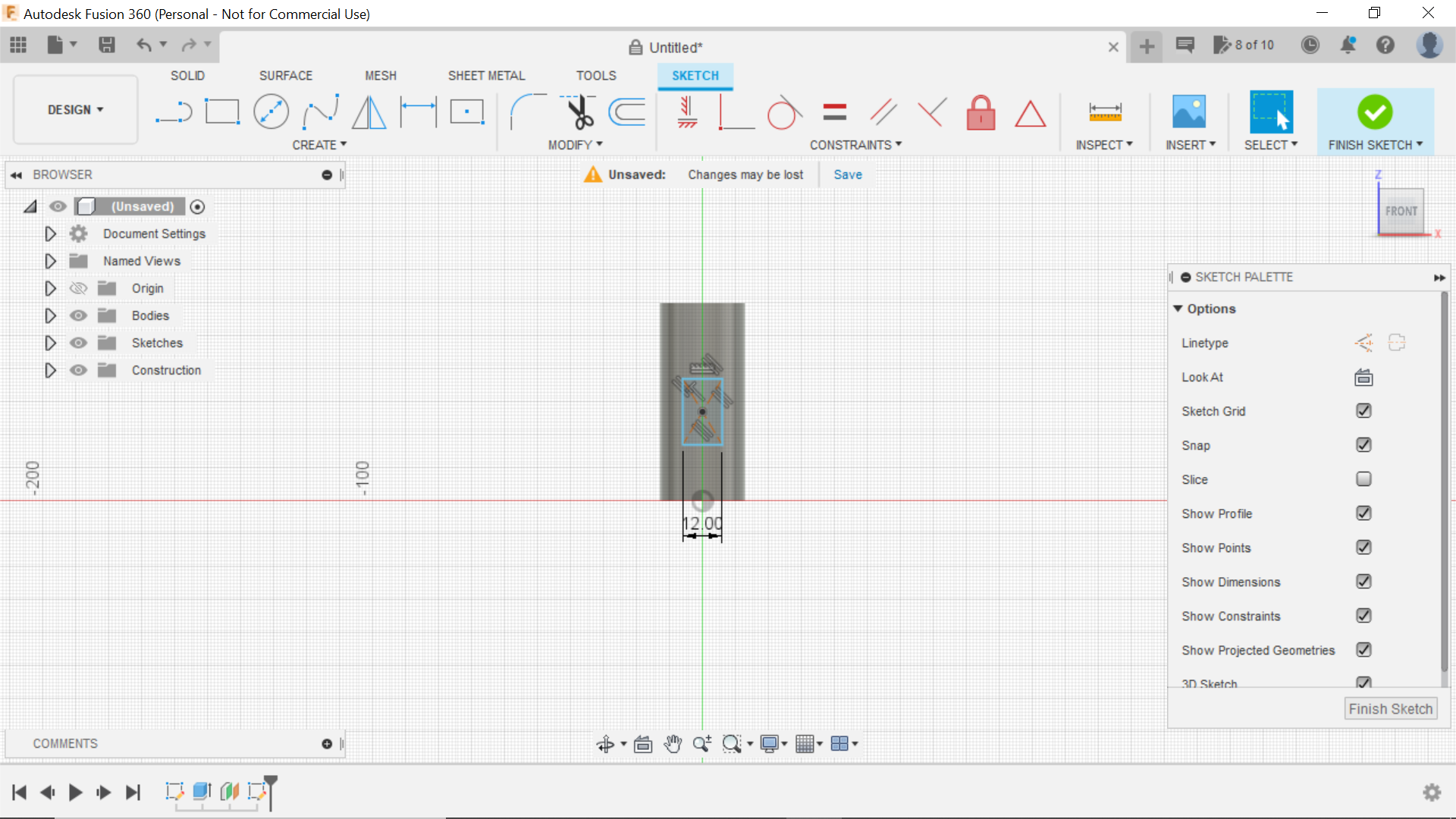Select the Trim tool
The width and height of the screenshot is (1456, 819).
578,111
